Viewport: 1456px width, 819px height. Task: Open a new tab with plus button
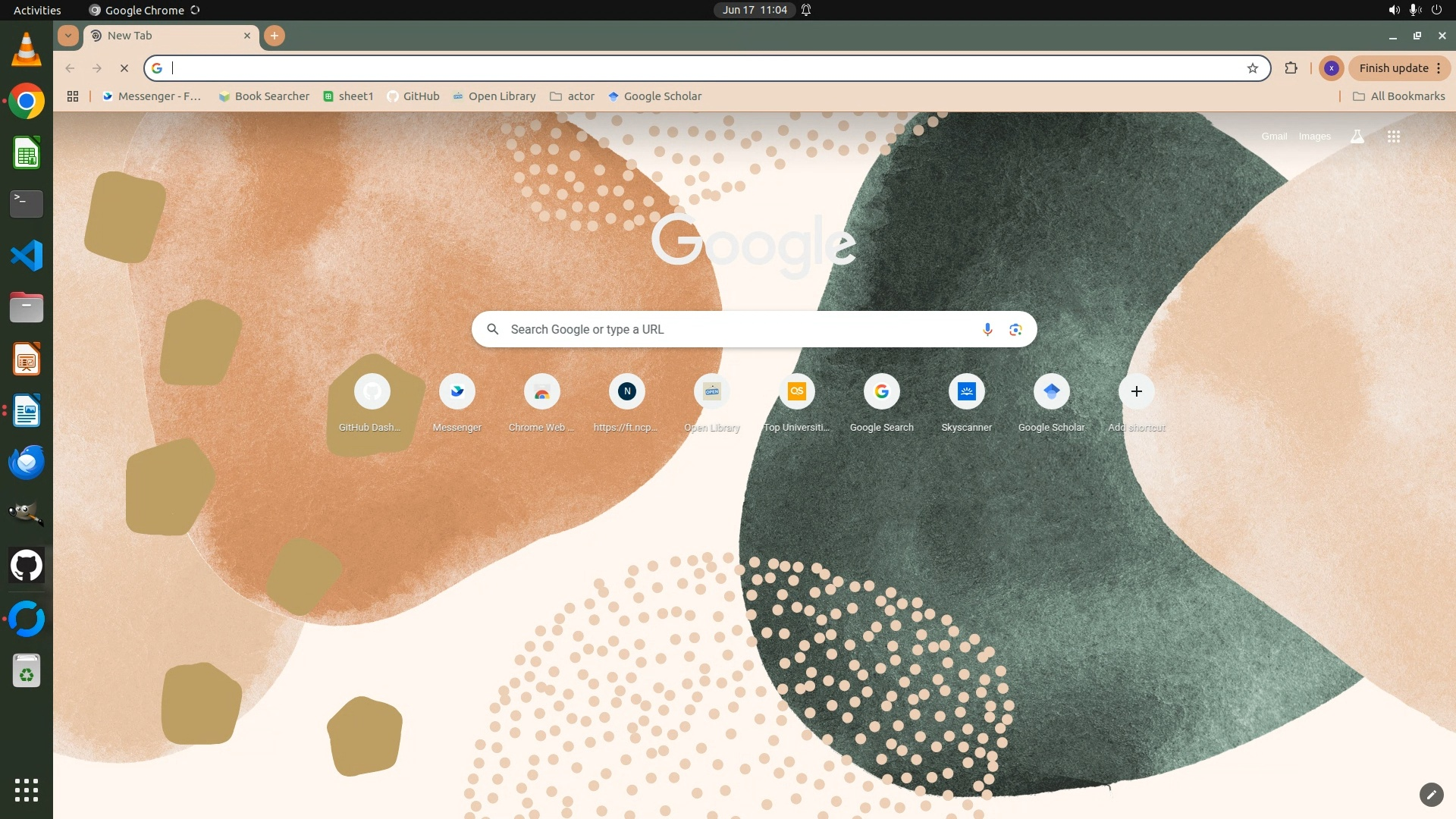click(x=275, y=36)
